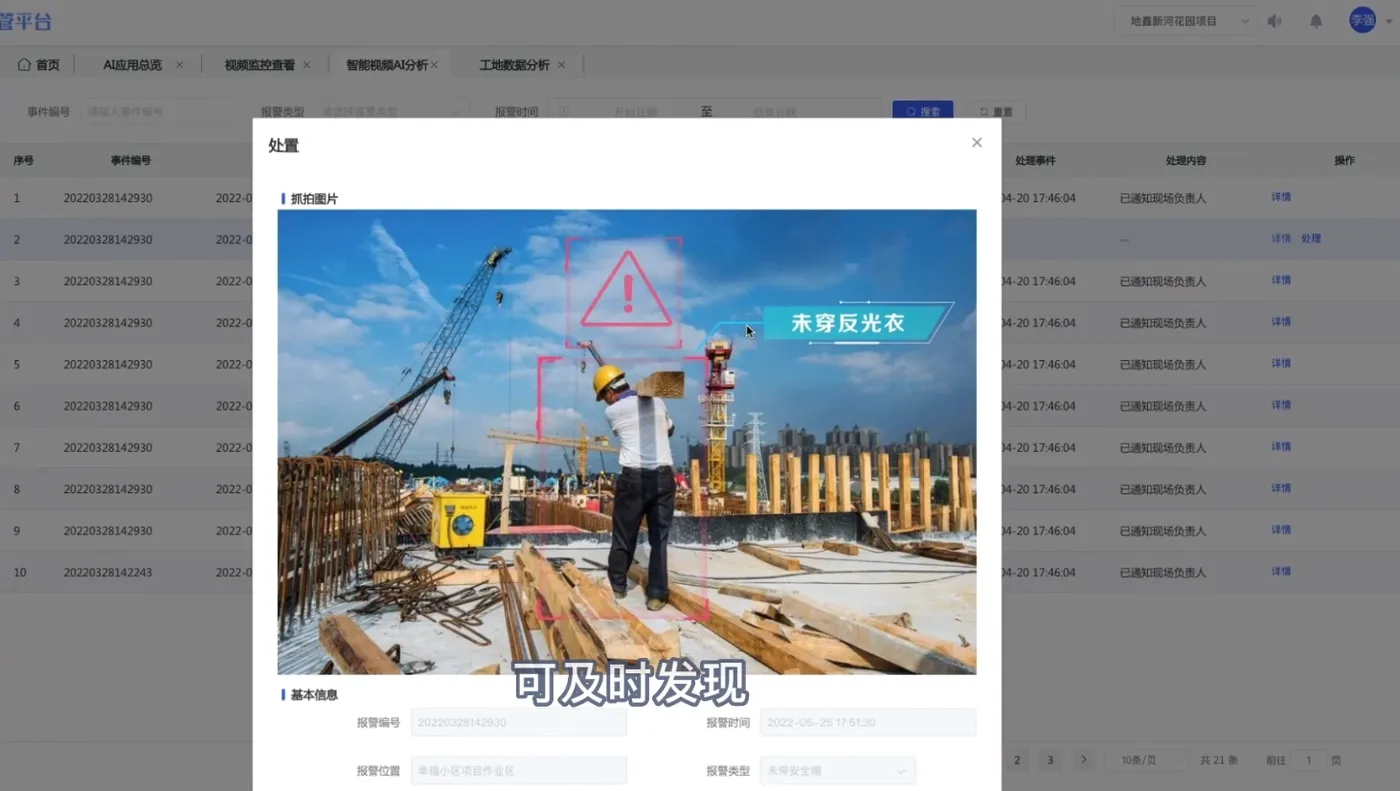This screenshot has height=791, width=1400.
Task: Close the AI应用总览 tab
Action: point(179,65)
